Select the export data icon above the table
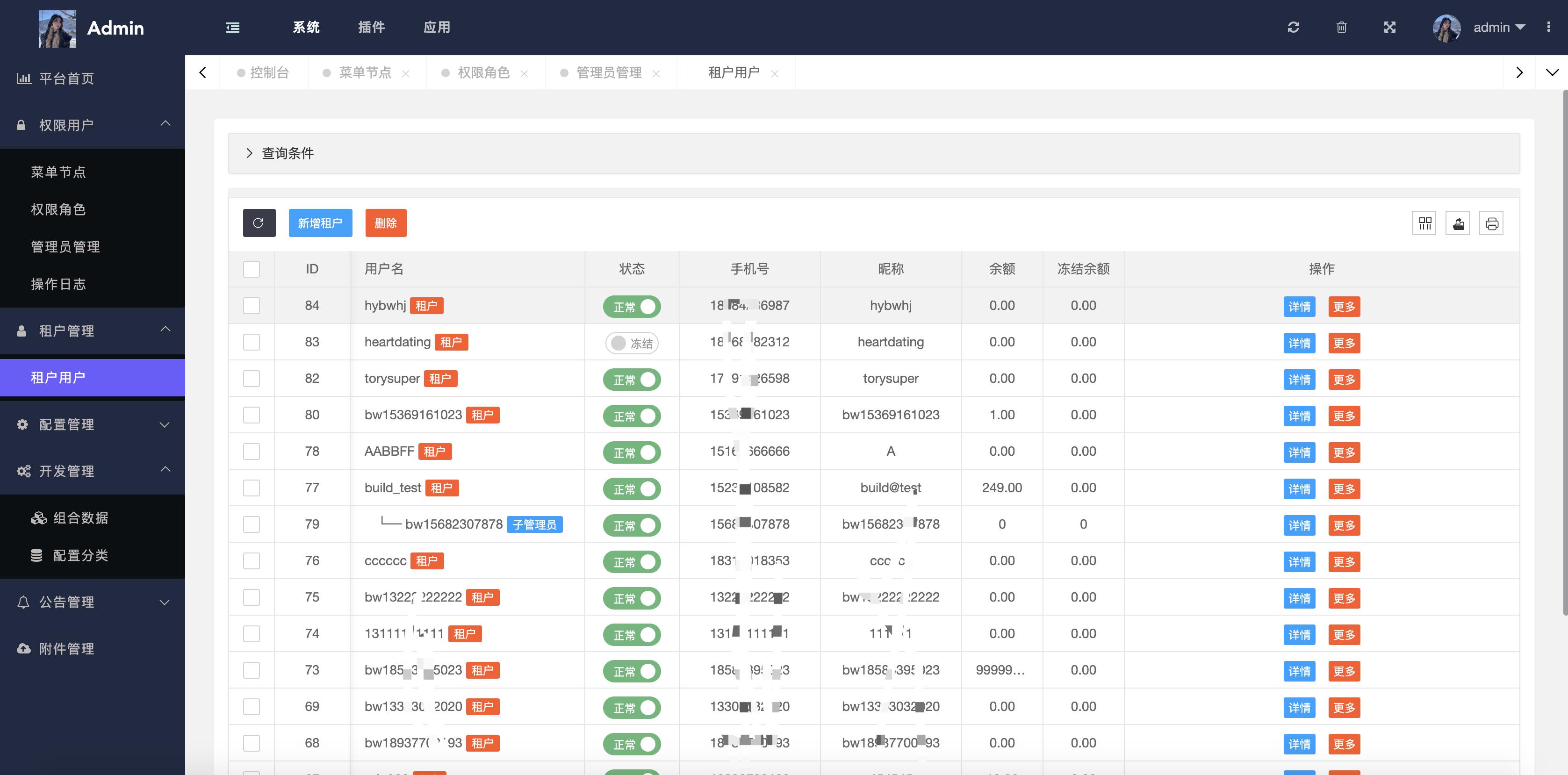This screenshot has height=775, width=1568. tap(1458, 223)
